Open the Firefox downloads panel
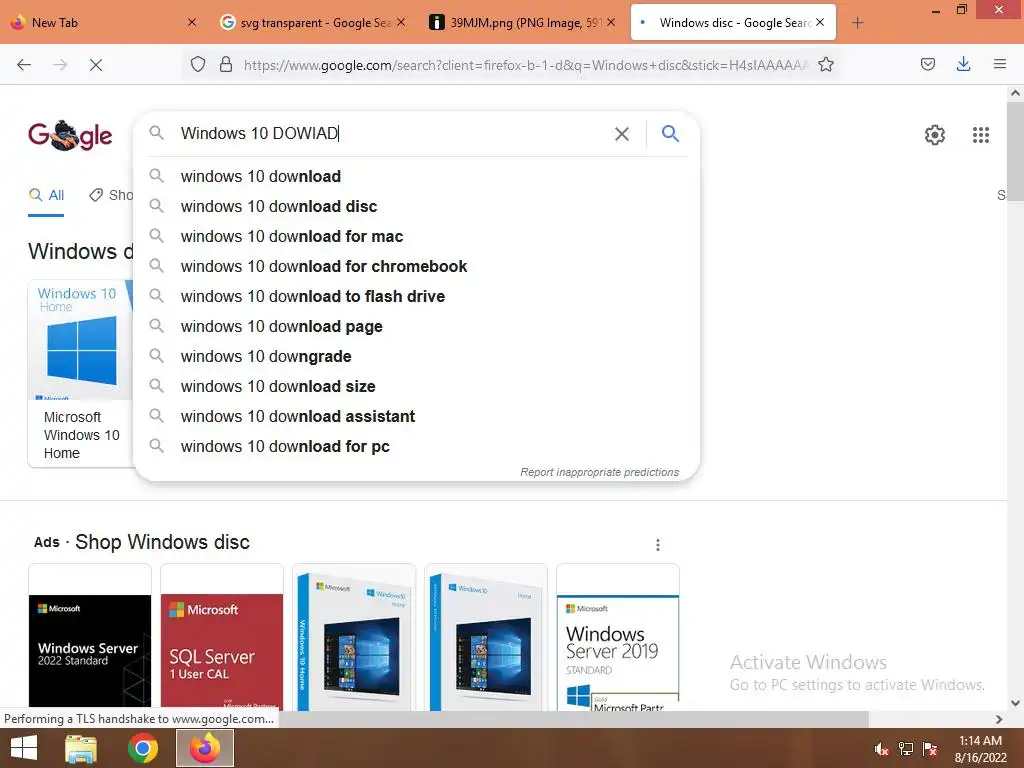The image size is (1024, 768). (963, 64)
